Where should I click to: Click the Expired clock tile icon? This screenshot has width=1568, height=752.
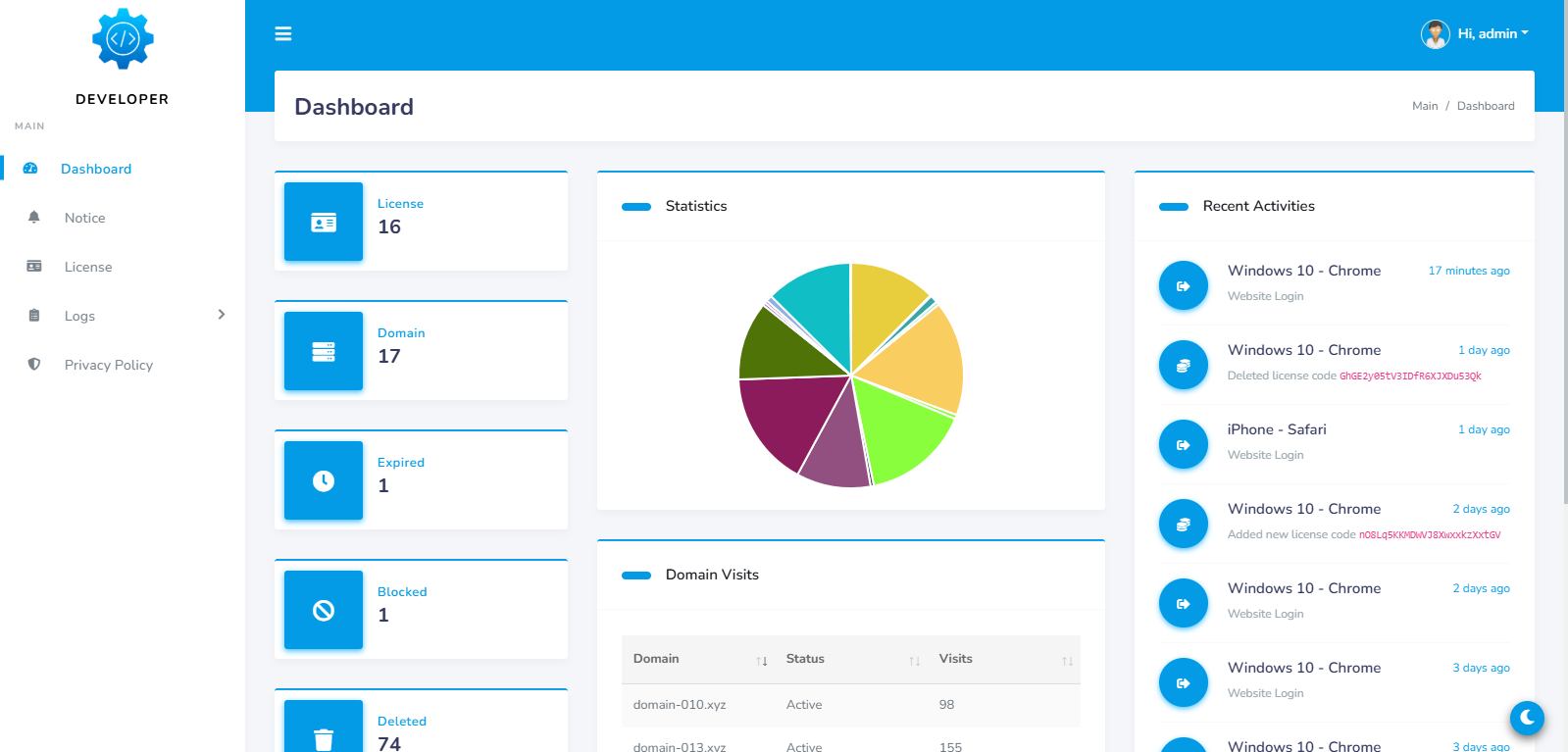click(x=324, y=481)
